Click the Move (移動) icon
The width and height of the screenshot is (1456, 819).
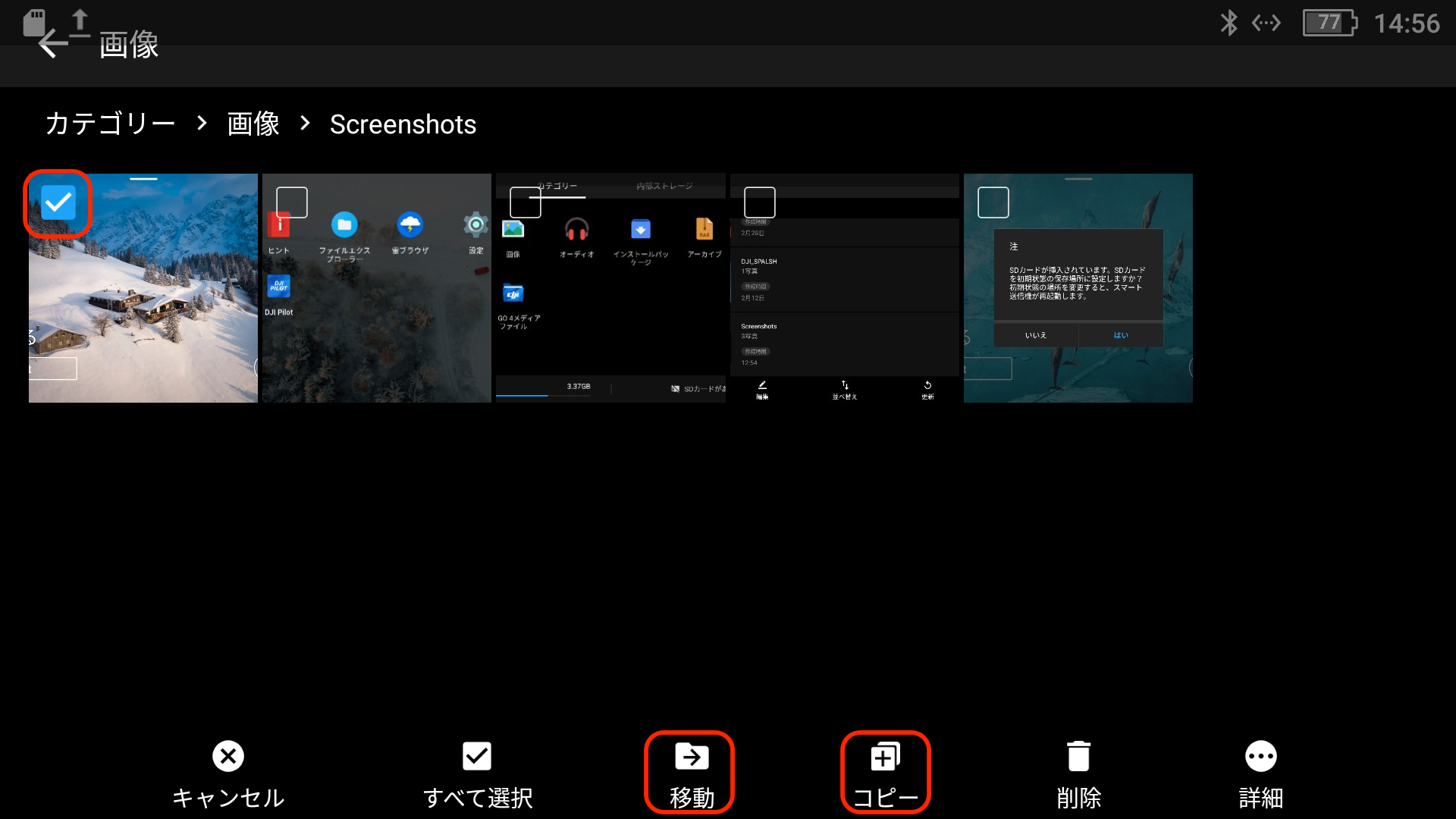(691, 756)
